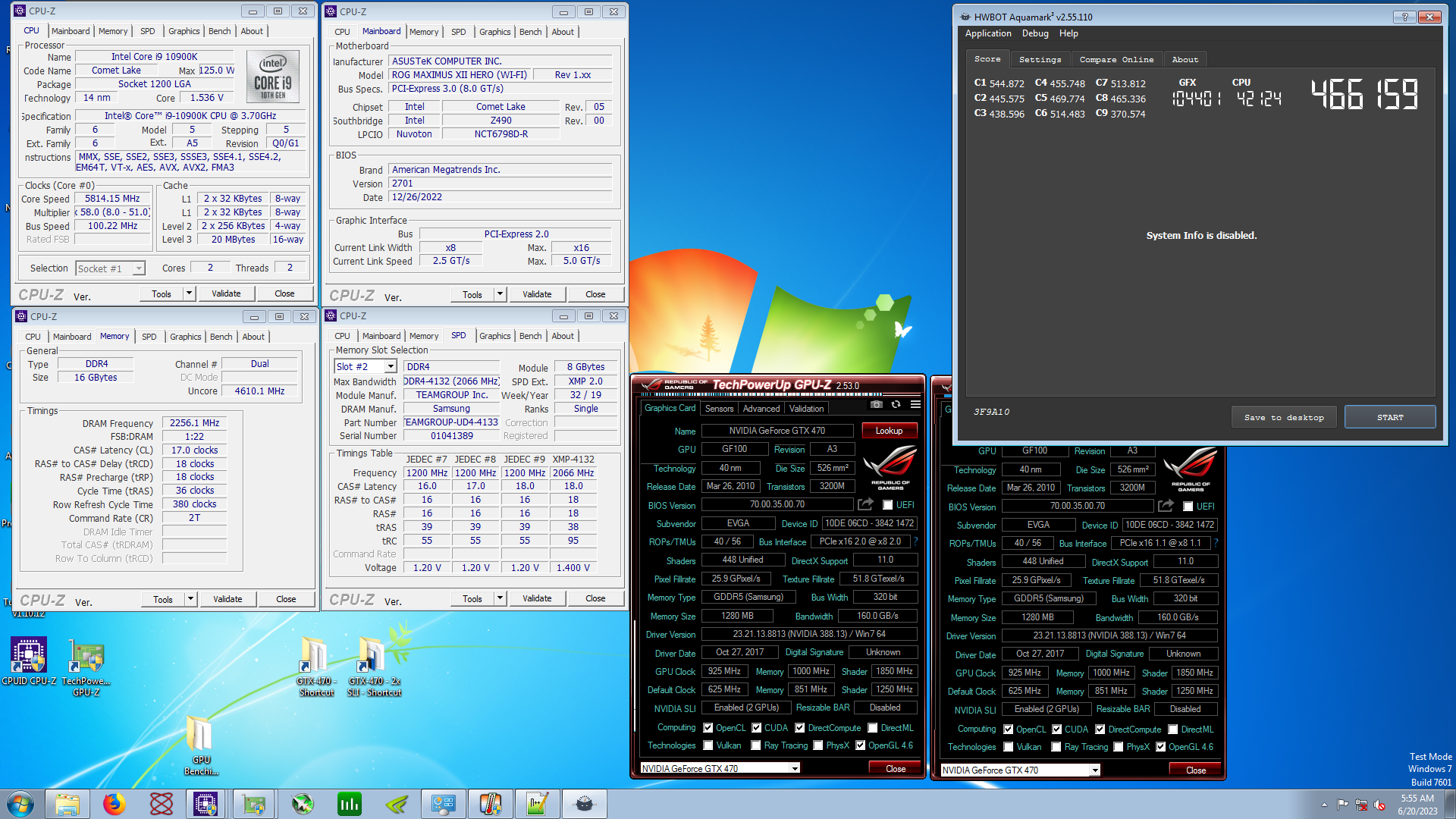Take a GPU-Z screenshot with camera icon
The image size is (1456, 819).
(877, 405)
